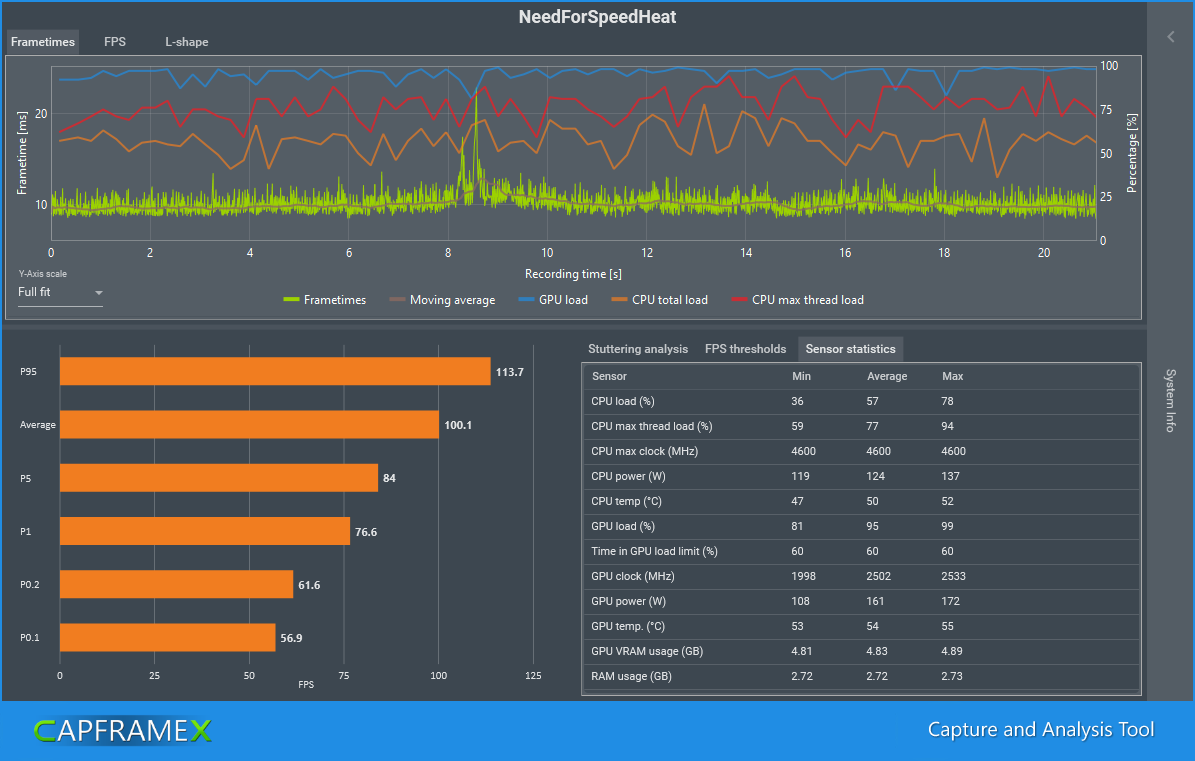Show the Stuttering analysis tab
Image resolution: width=1195 pixels, height=761 pixels.
click(x=638, y=349)
